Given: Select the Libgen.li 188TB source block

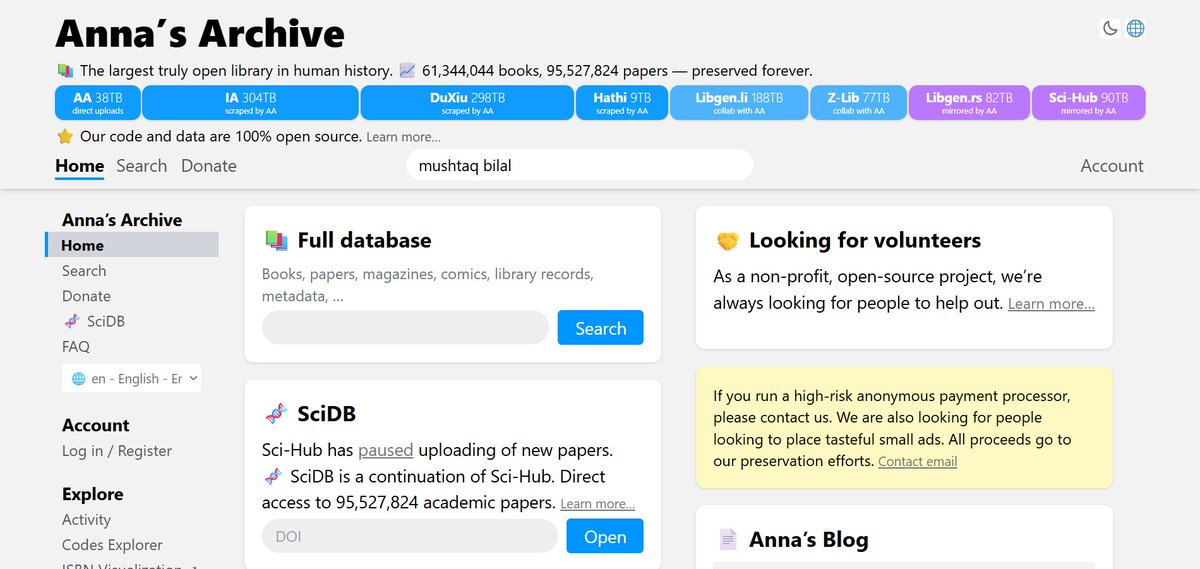Looking at the screenshot, I should click(738, 103).
